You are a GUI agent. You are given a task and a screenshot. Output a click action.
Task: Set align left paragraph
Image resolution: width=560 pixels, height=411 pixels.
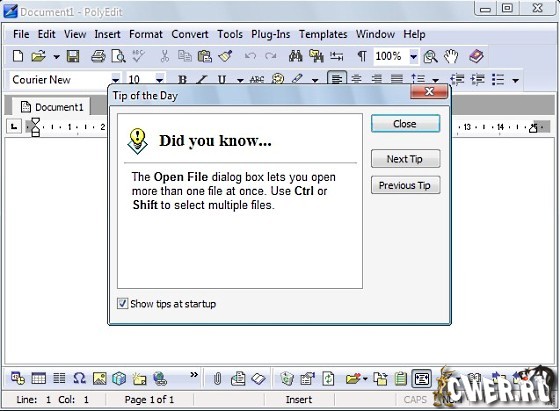(x=337, y=79)
